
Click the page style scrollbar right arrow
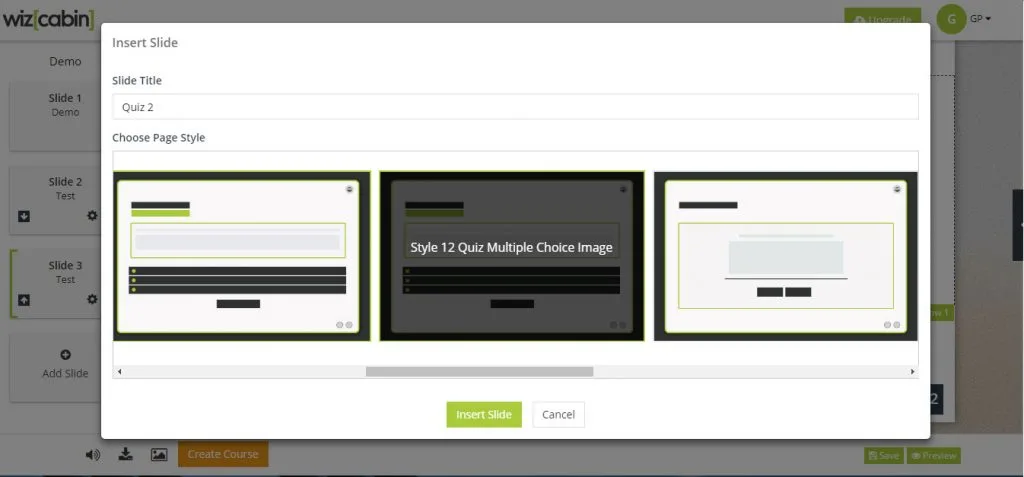pyautogui.click(x=912, y=372)
